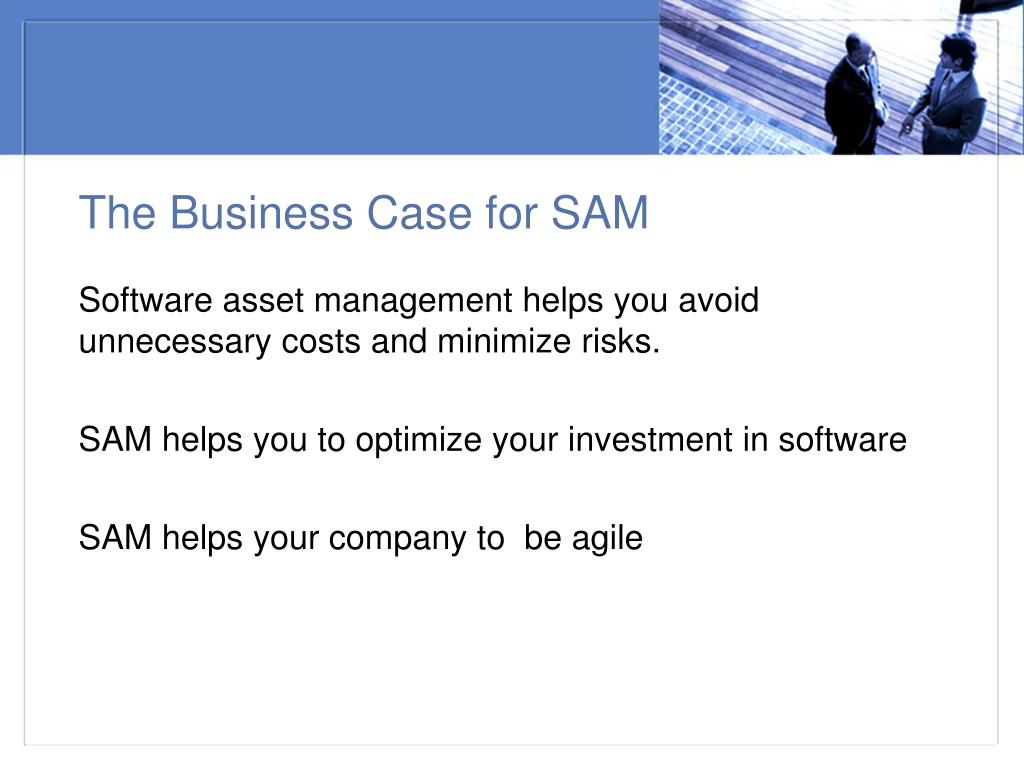
Task: Click the photo of two businessmen
Action: [841, 77]
